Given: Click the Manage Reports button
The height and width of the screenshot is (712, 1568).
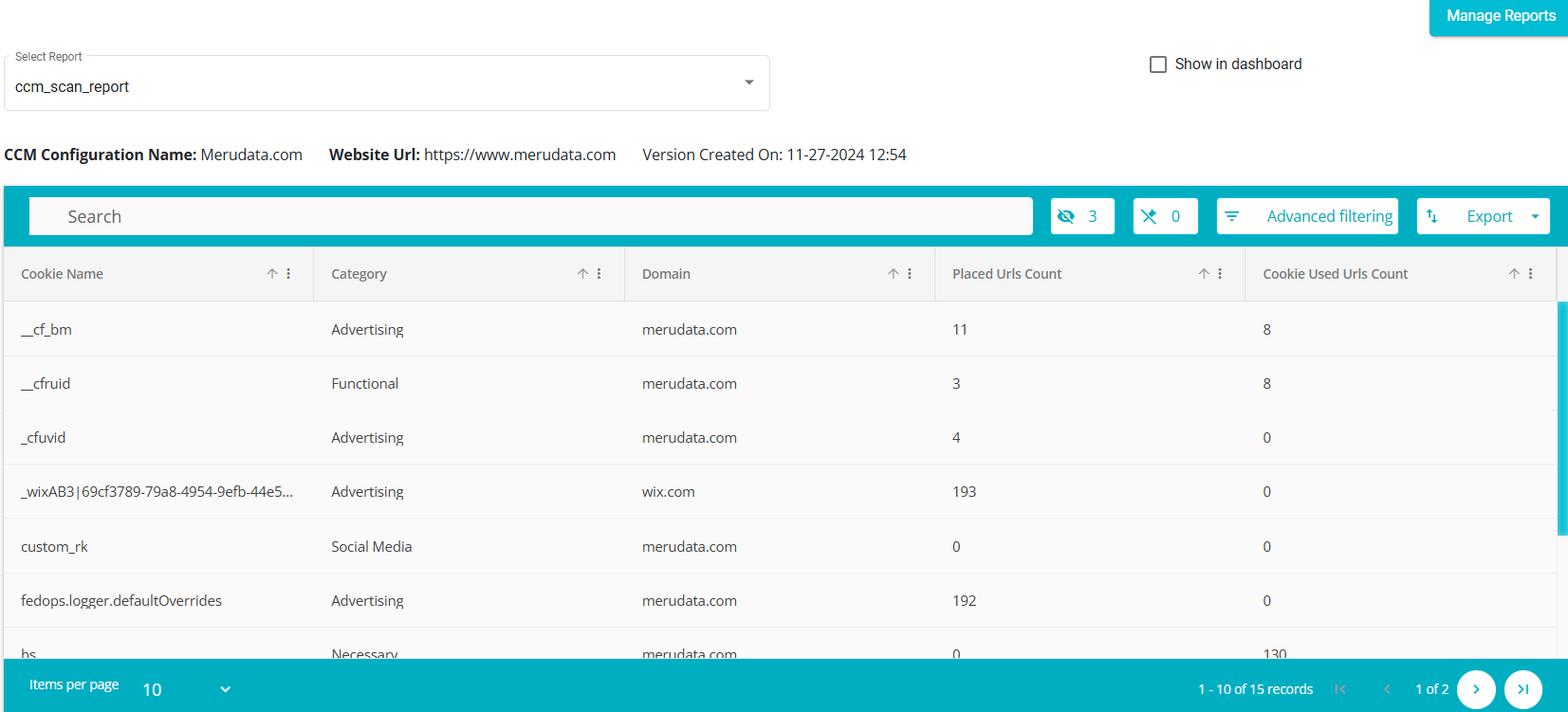Looking at the screenshot, I should point(1500,16).
